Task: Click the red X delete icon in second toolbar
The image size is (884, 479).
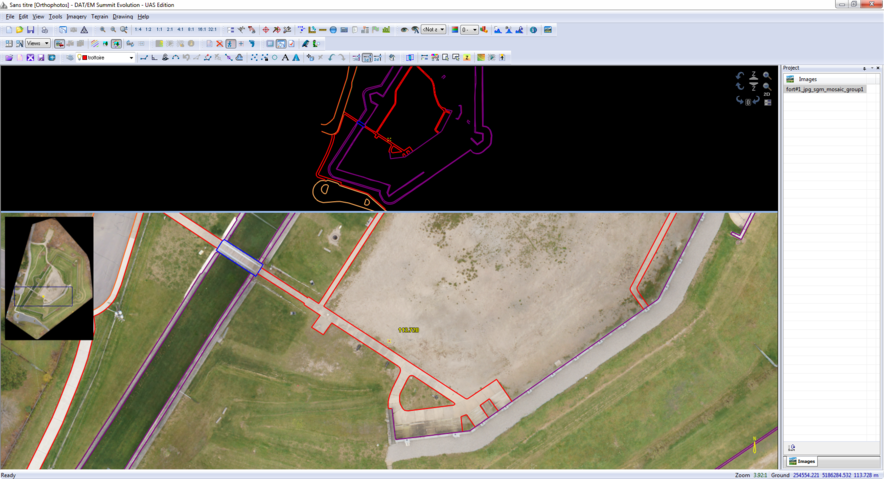Action: pos(219,43)
